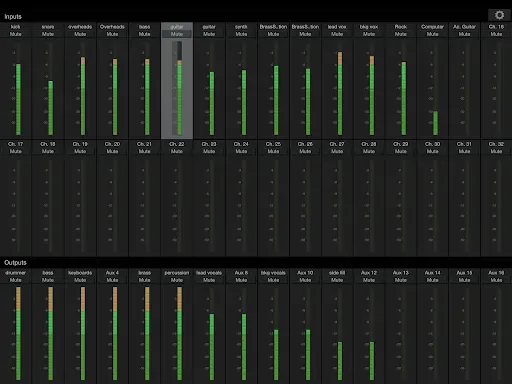512x384 pixels.
Task: Mute the snare input channel
Action: point(48,34)
